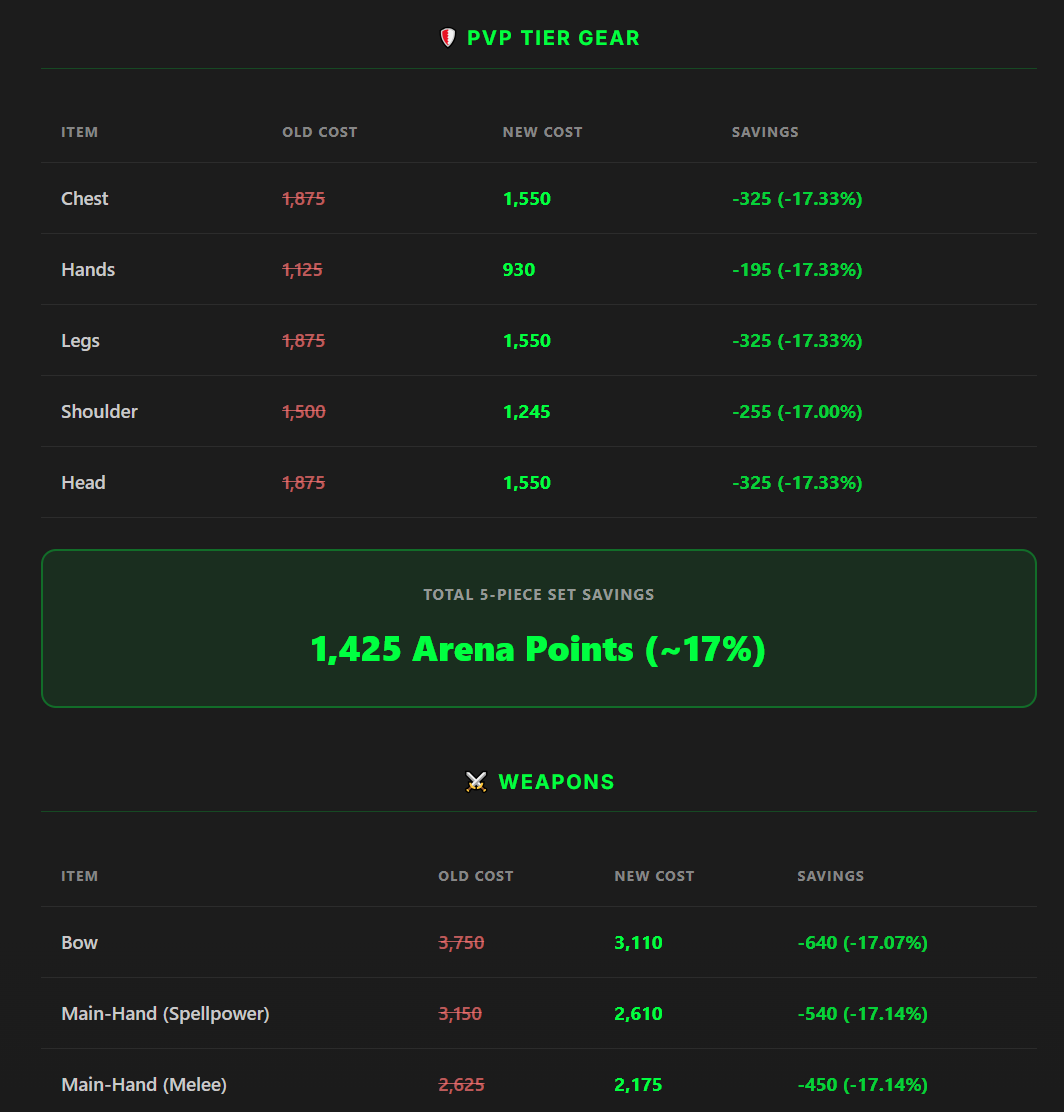Click Old Cost header in tier gear table
The image size is (1064, 1112).
pyautogui.click(x=319, y=132)
